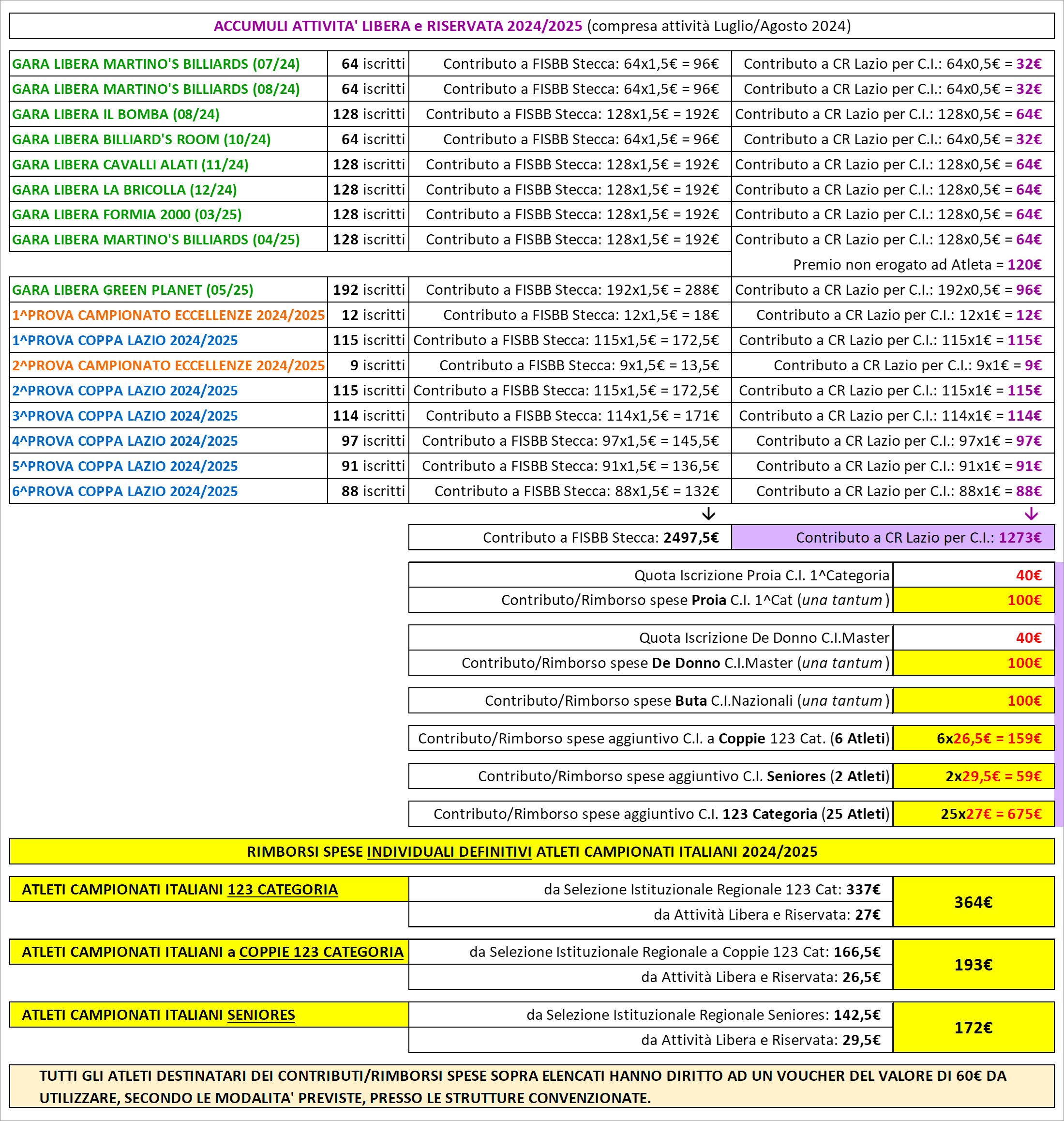Click the 91 iscritti cell
The image size is (1064, 1121).
(368, 466)
